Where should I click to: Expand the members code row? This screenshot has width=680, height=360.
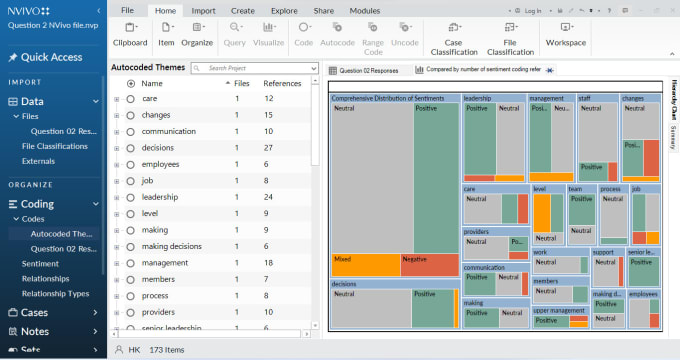(117, 280)
